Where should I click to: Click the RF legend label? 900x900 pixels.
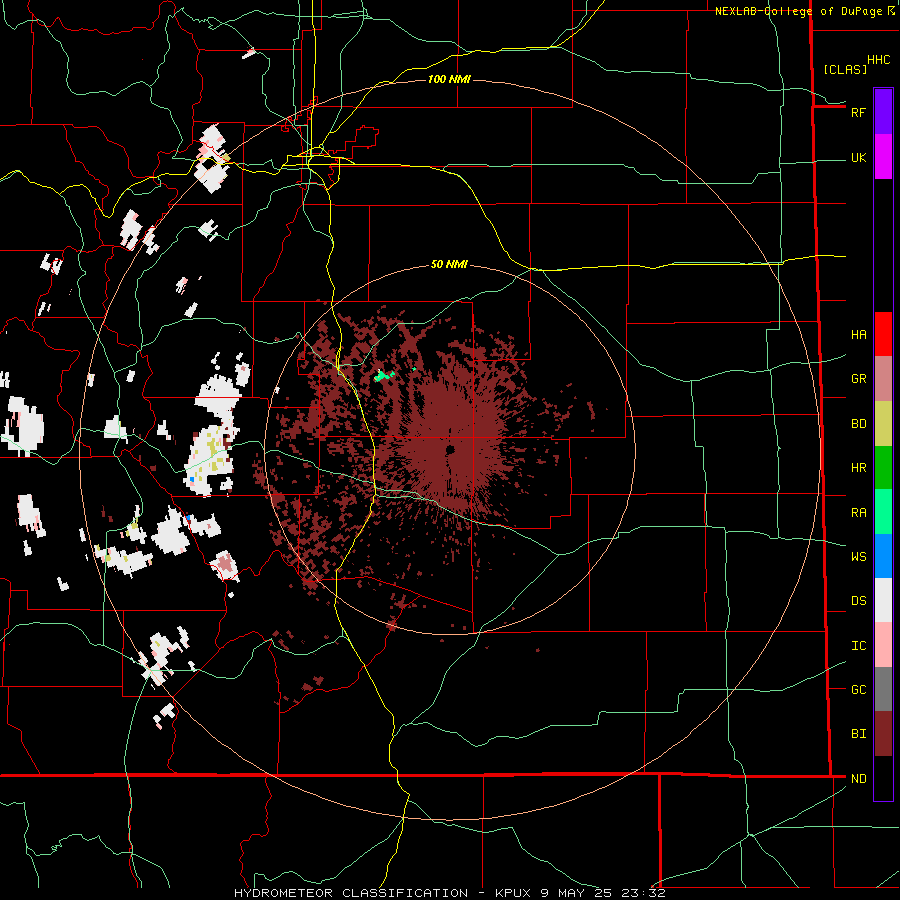(x=859, y=112)
